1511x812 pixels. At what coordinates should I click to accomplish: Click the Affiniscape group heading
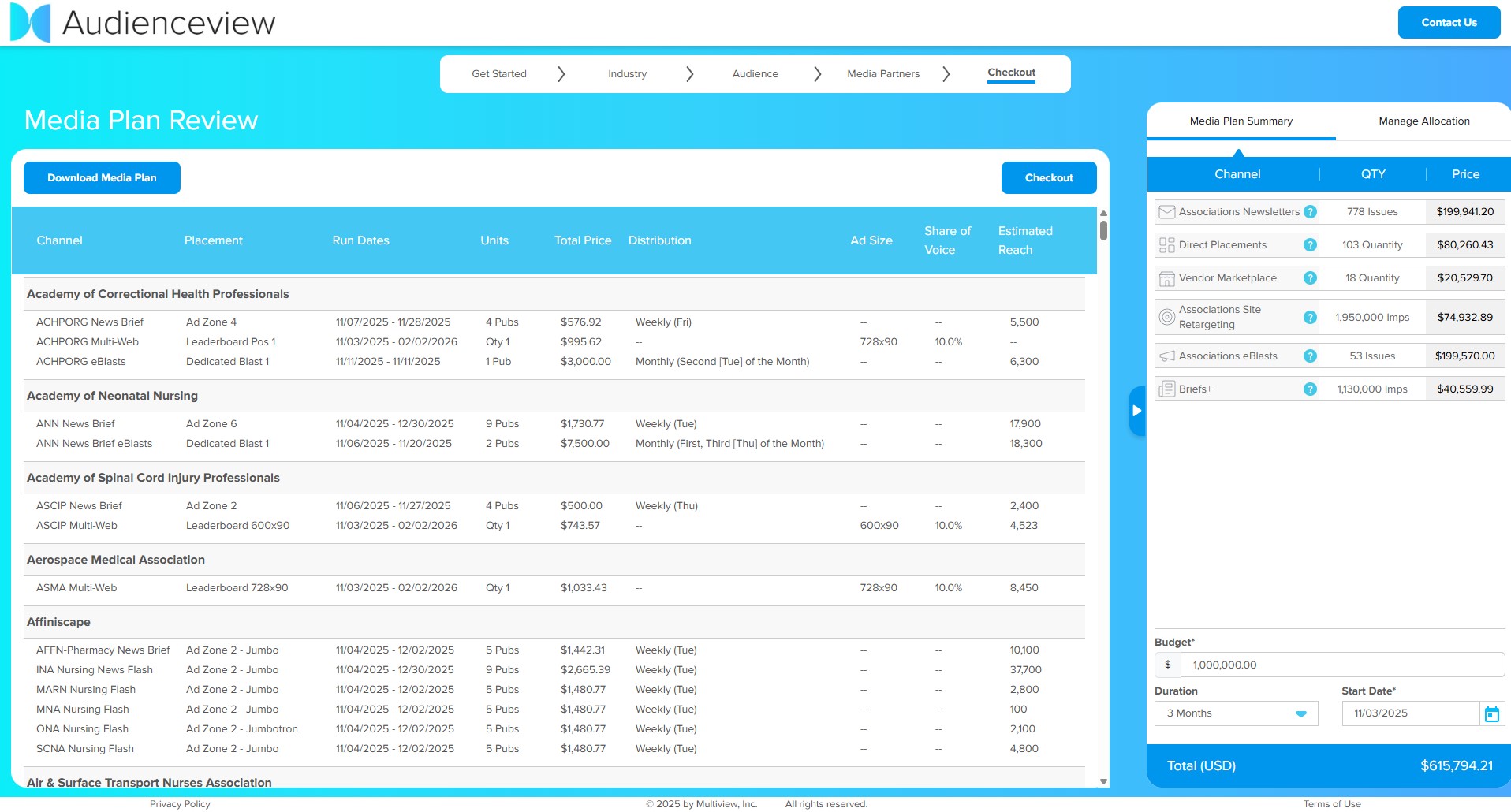pyautogui.click(x=58, y=622)
